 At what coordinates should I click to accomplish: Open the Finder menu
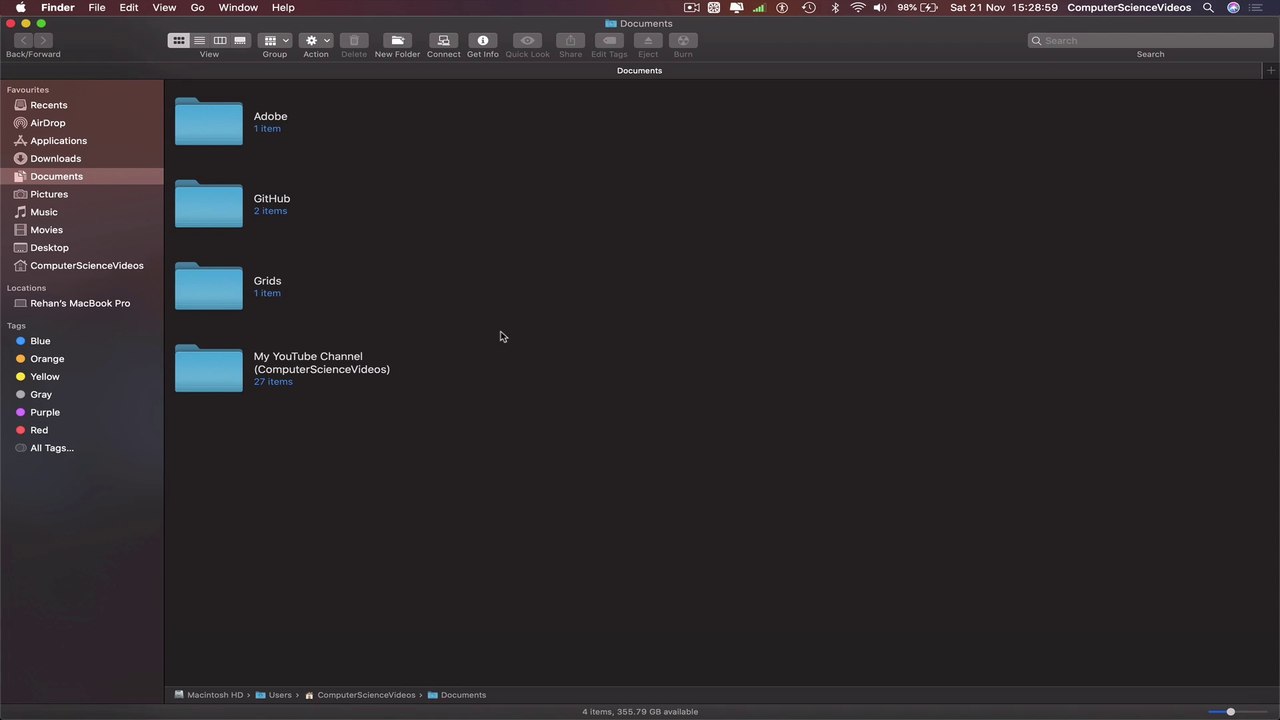coord(58,7)
